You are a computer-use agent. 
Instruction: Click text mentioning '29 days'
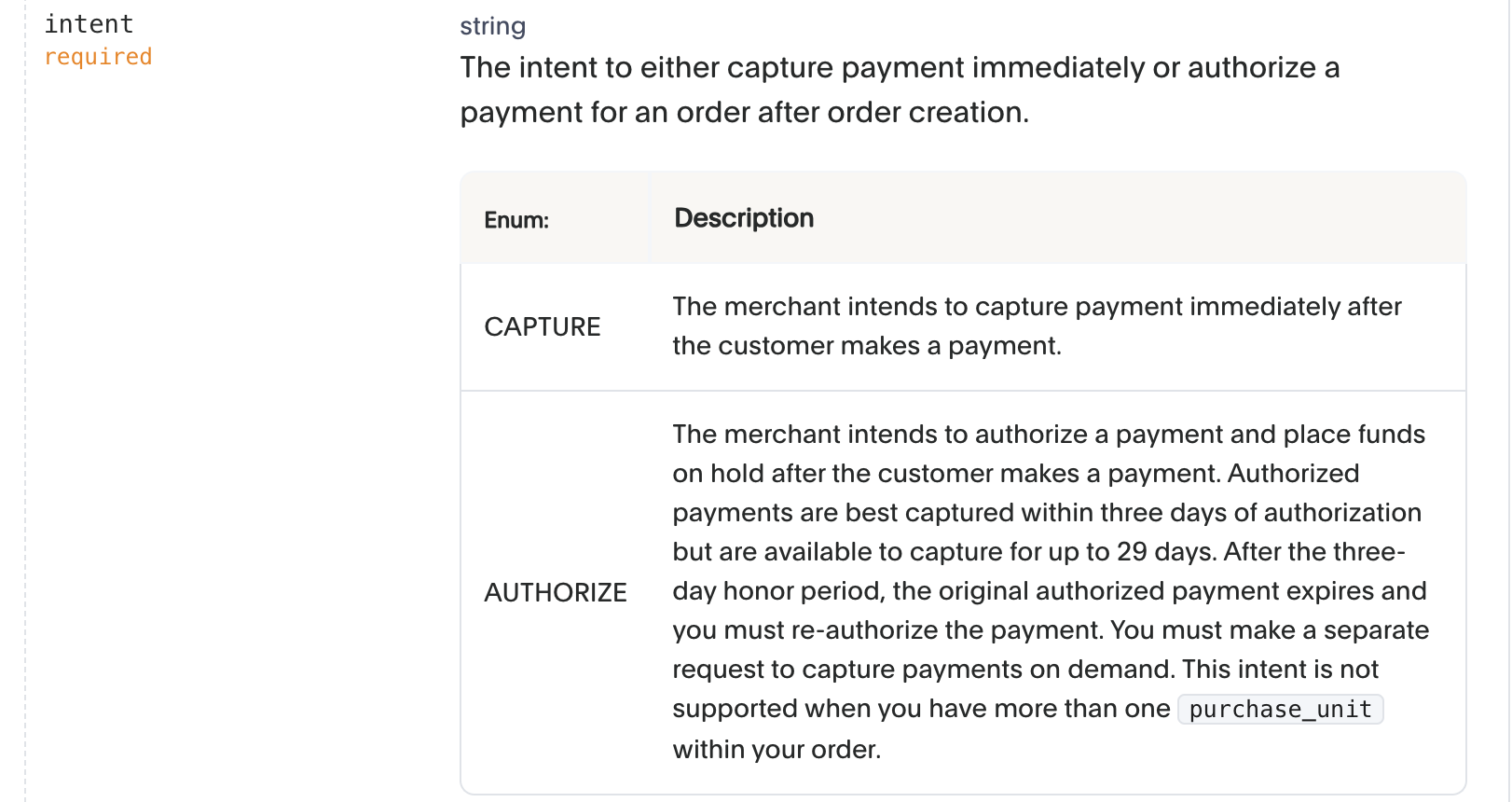click(1038, 552)
